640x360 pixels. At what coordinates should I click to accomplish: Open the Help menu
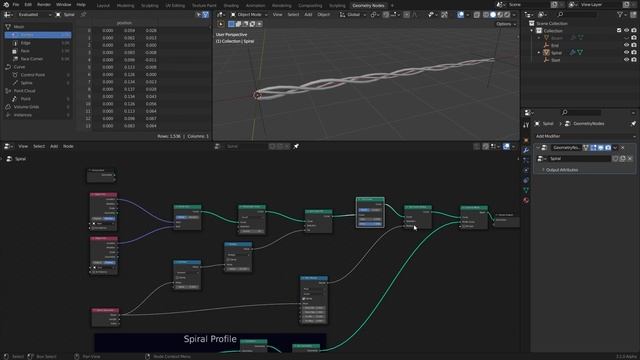pos(81,4)
